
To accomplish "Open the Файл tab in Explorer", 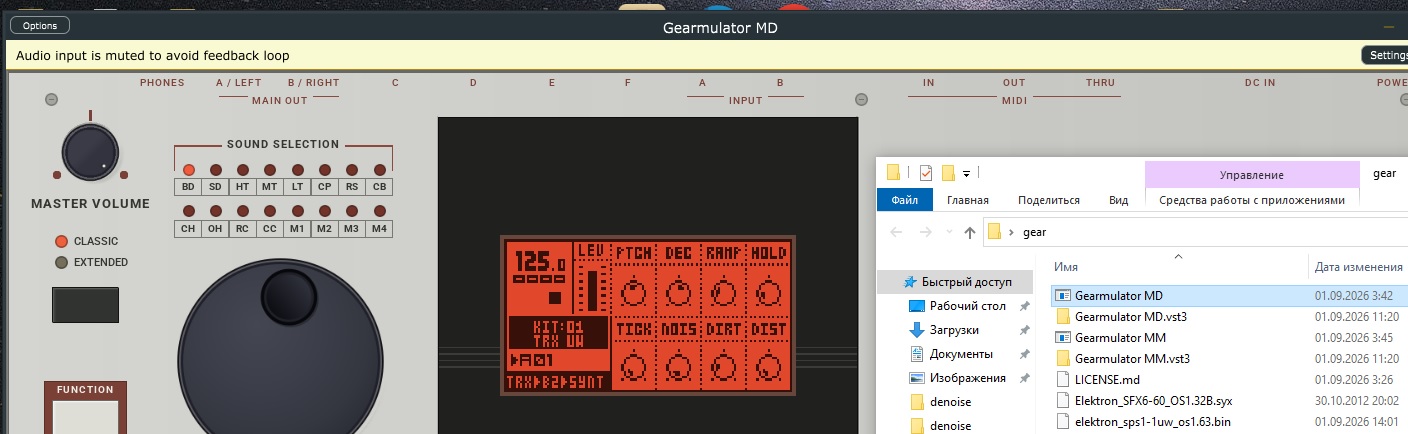I will 905,200.
